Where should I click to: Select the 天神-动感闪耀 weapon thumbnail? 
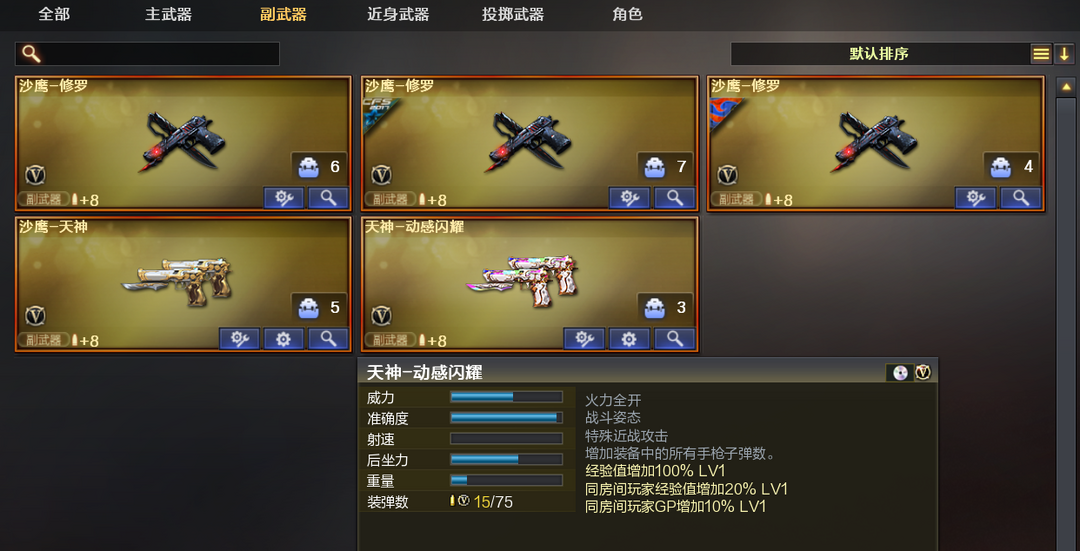[523, 279]
